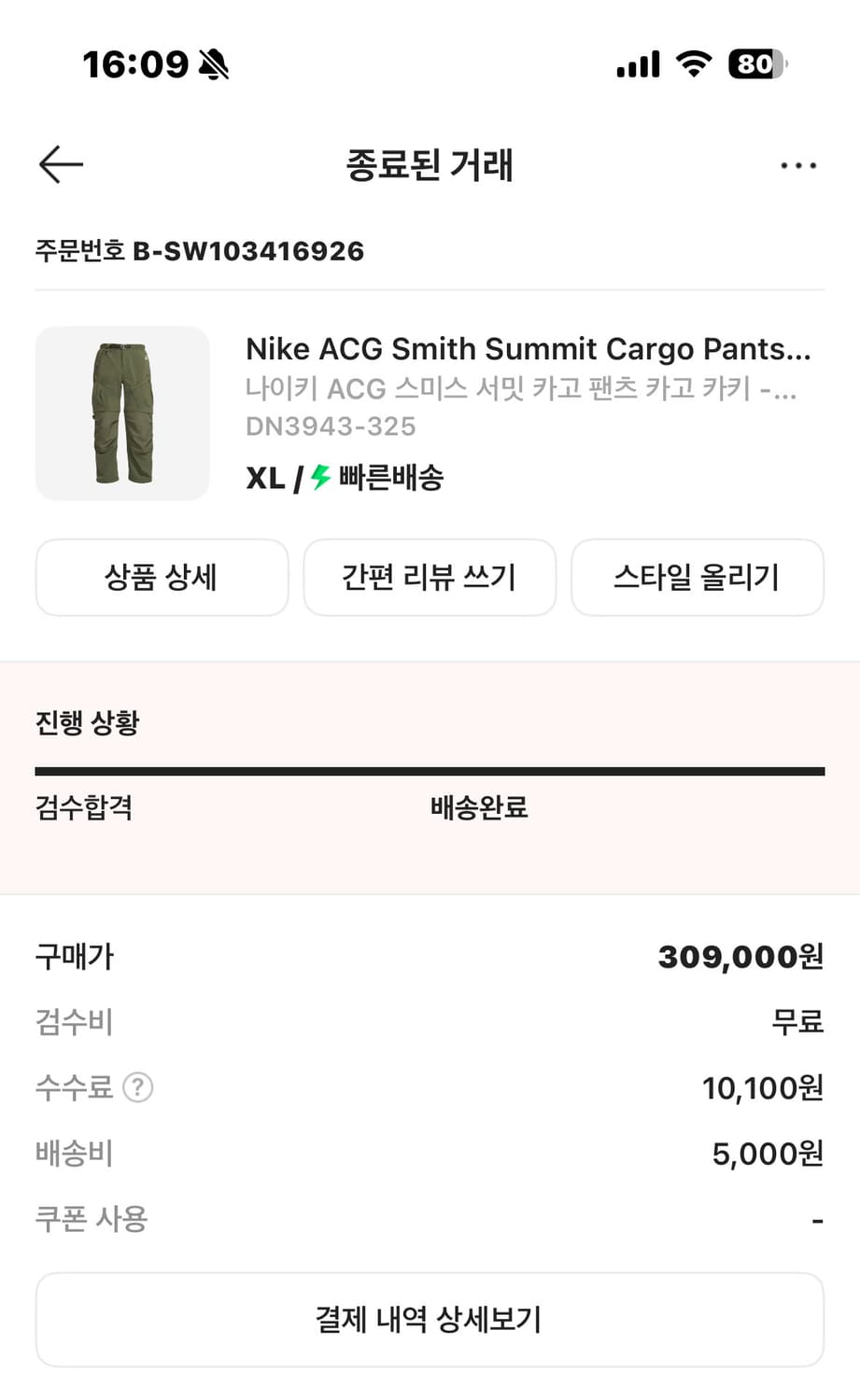
Task: Tap the fee help question mark icon
Action: (138, 1087)
